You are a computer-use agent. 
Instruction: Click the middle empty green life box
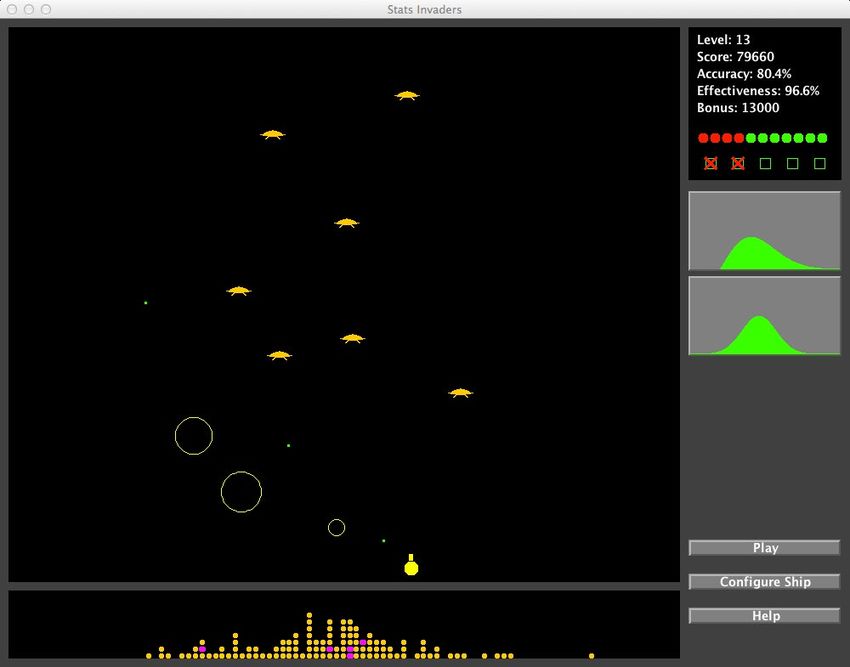[x=765, y=163]
